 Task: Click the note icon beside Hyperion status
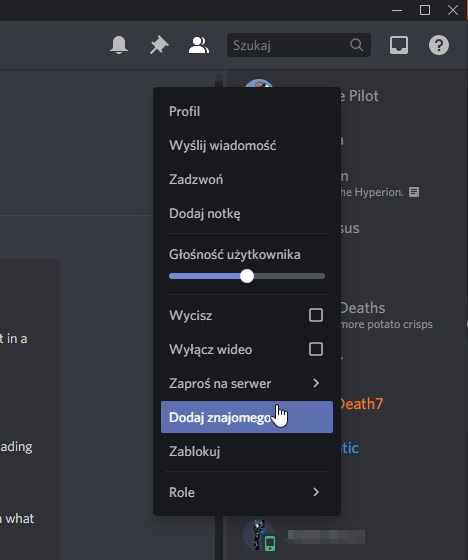coord(414,192)
